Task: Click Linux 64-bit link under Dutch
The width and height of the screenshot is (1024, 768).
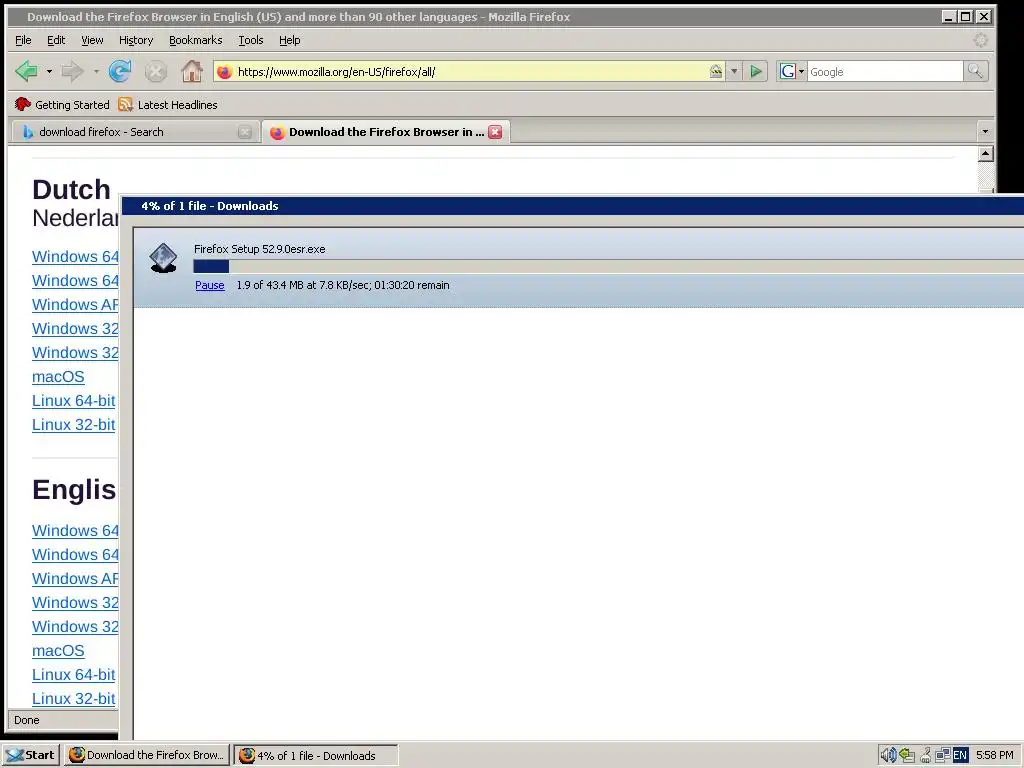Action: click(74, 401)
